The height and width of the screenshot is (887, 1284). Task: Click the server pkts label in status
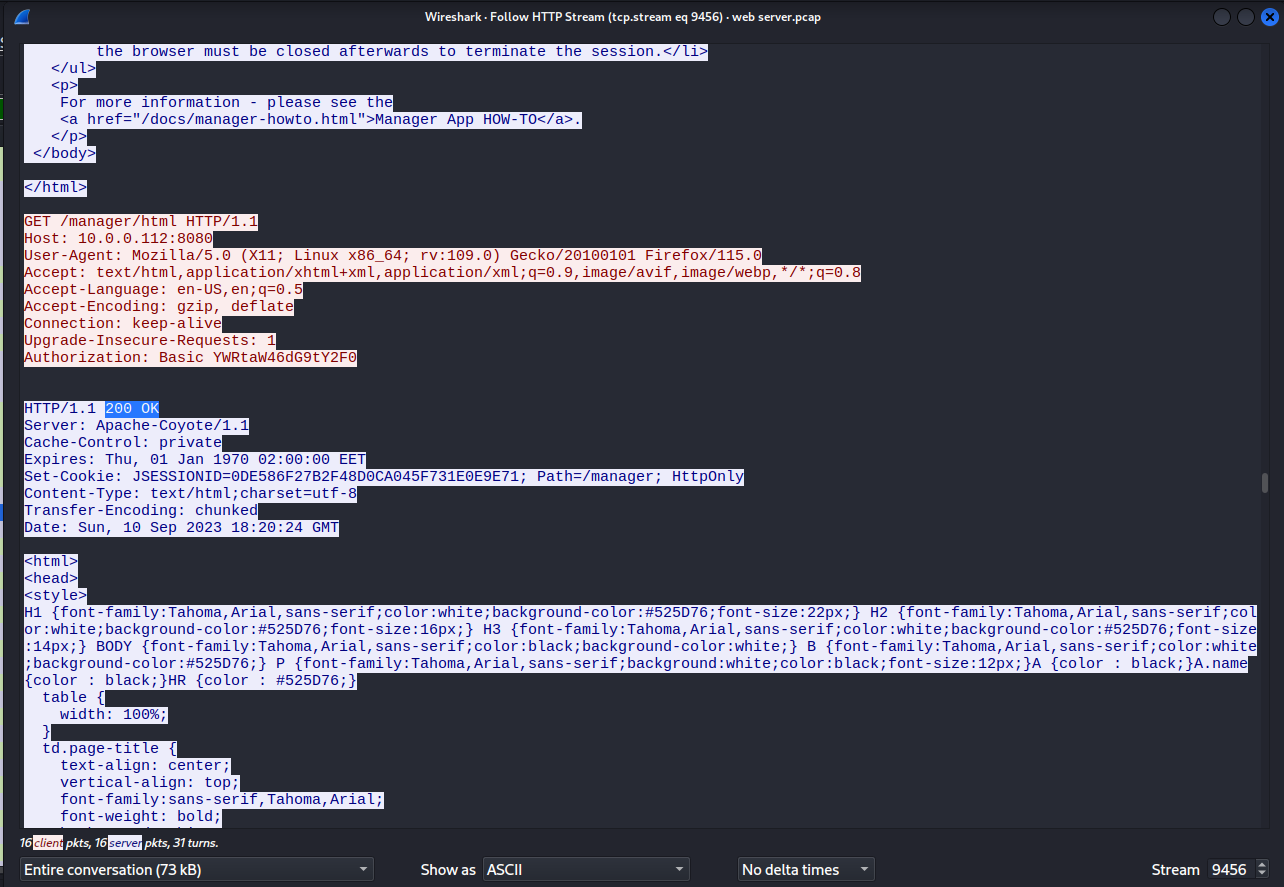click(x=125, y=843)
